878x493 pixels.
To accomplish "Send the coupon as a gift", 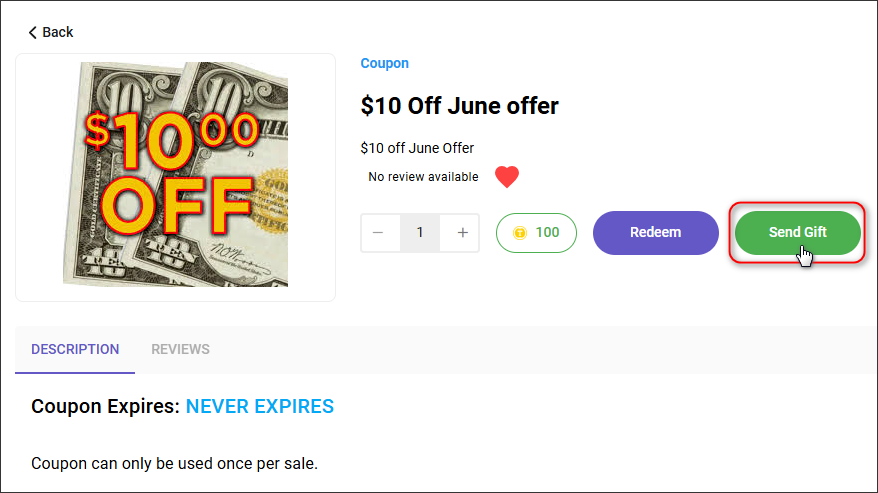I will [797, 232].
